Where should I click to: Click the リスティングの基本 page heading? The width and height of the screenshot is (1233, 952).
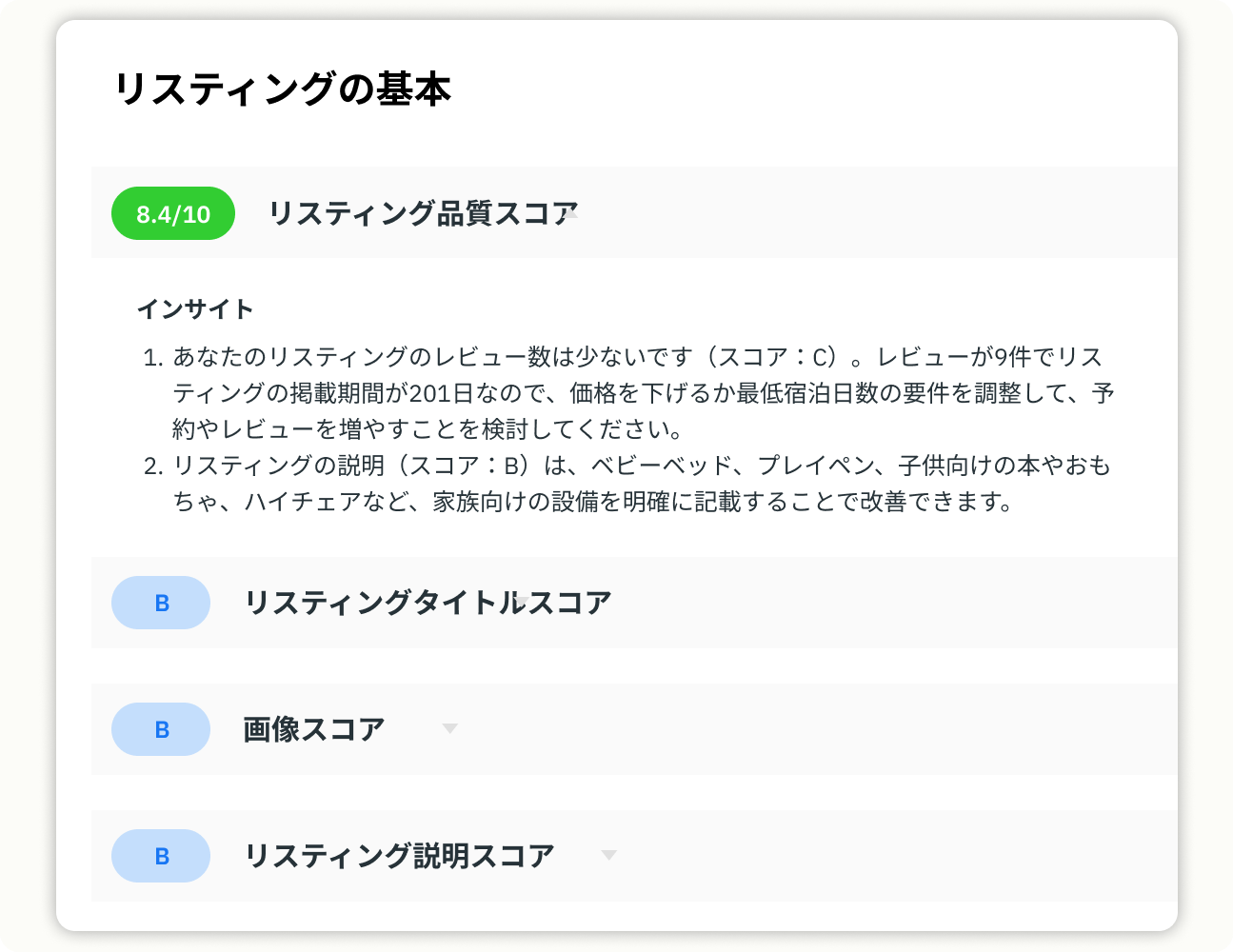pyautogui.click(x=282, y=89)
